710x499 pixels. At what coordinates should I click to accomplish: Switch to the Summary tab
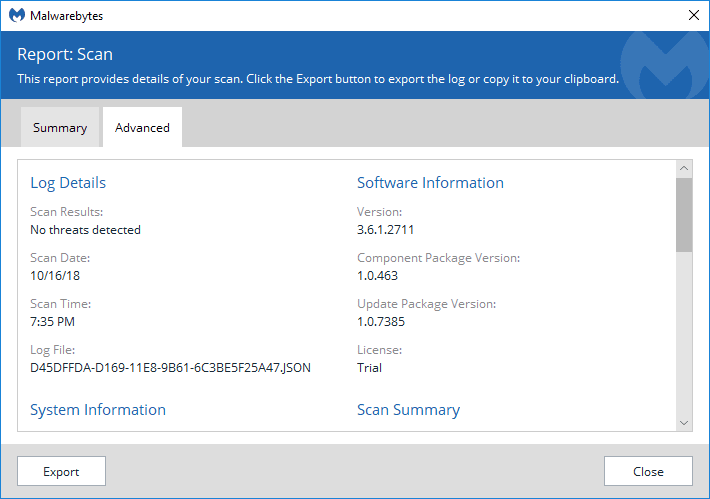pyautogui.click(x=60, y=128)
